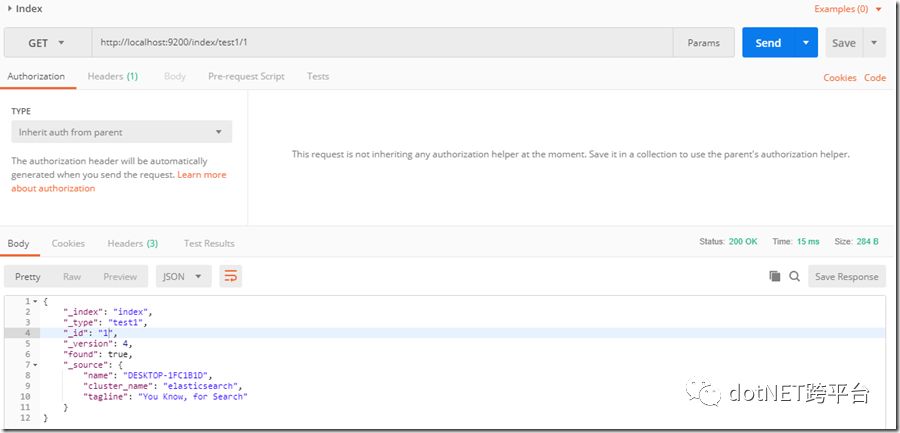Switch to the Authorization tab

pos(36,76)
